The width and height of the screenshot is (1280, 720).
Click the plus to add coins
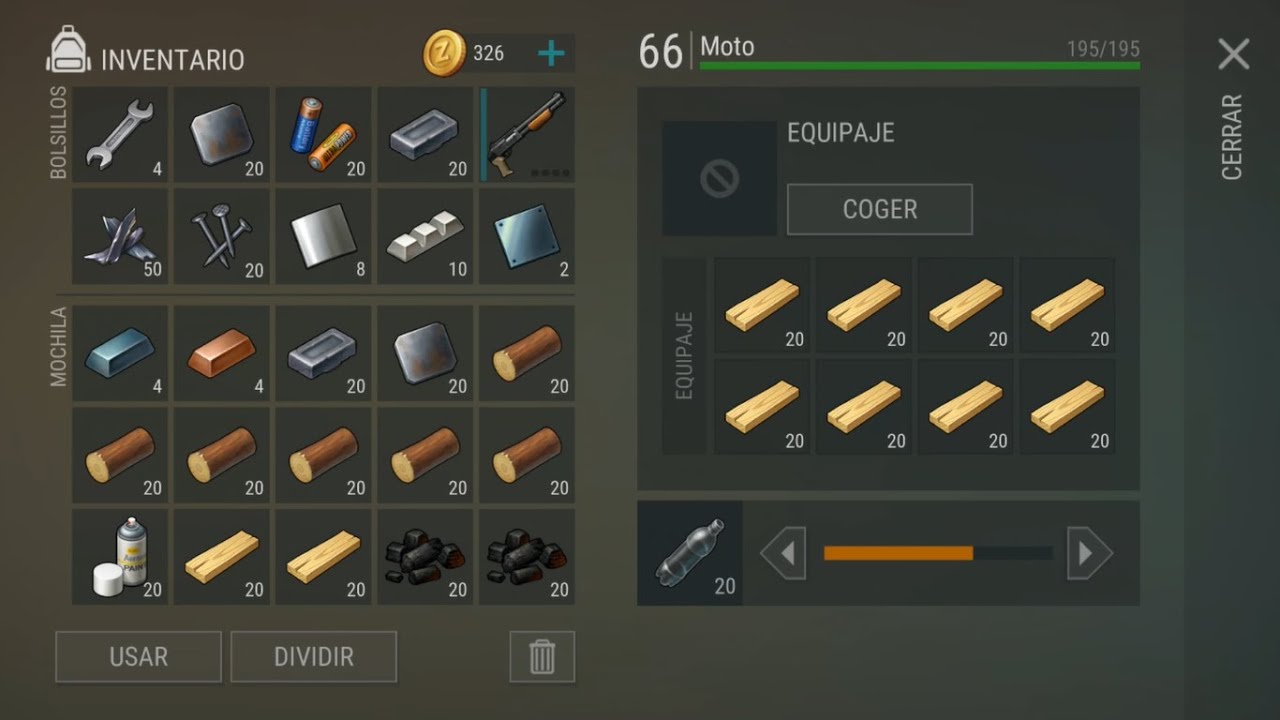551,53
